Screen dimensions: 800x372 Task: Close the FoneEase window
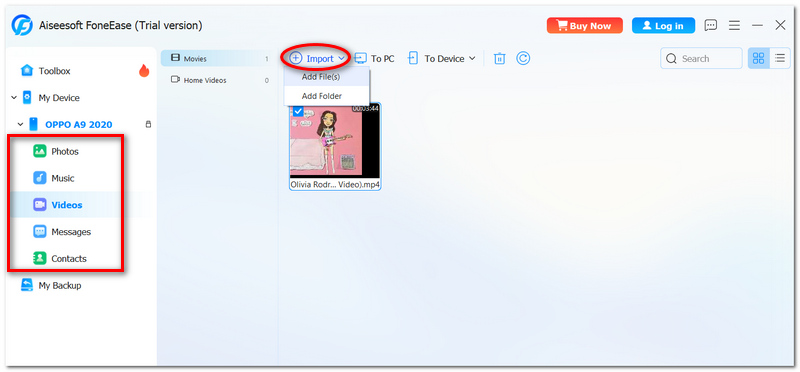click(781, 25)
